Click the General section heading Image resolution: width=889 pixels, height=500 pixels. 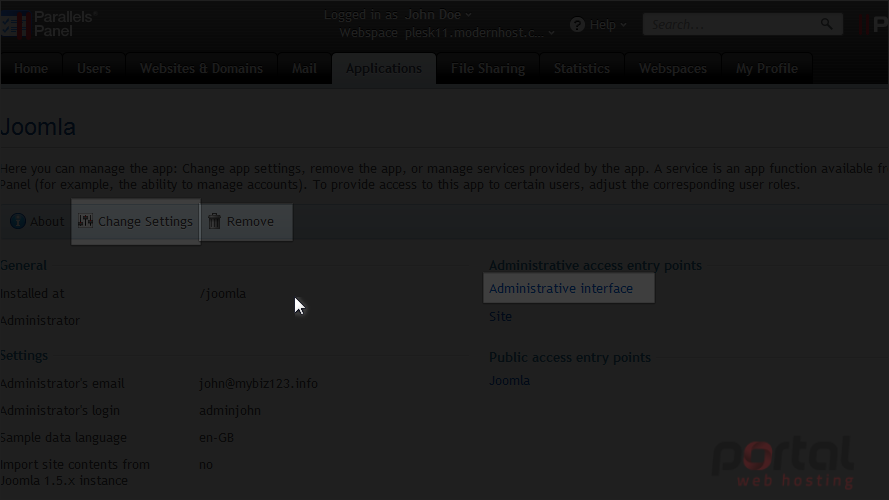(x=23, y=265)
